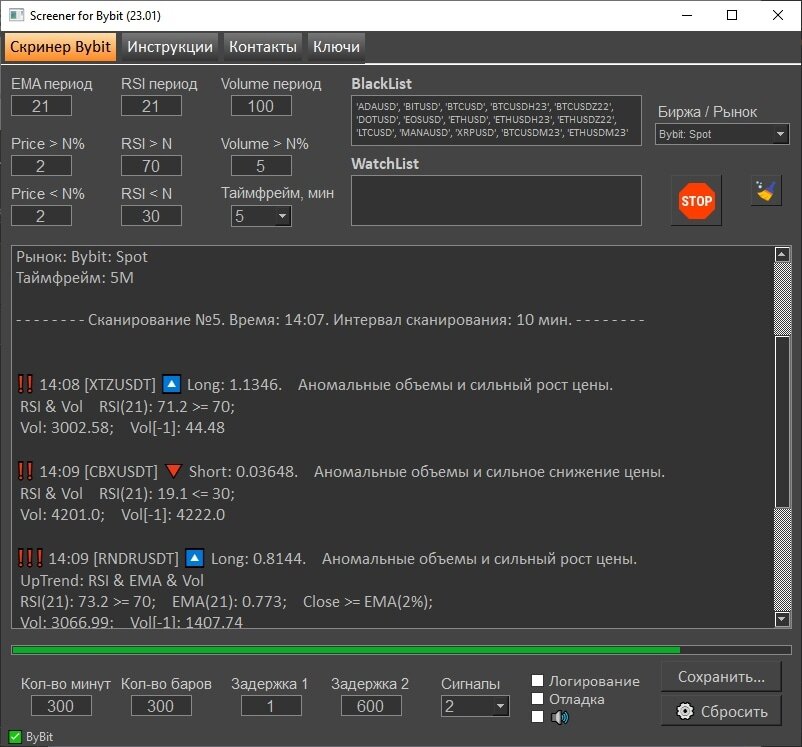
Task: Click the EMA период input field
Action: (x=41, y=106)
